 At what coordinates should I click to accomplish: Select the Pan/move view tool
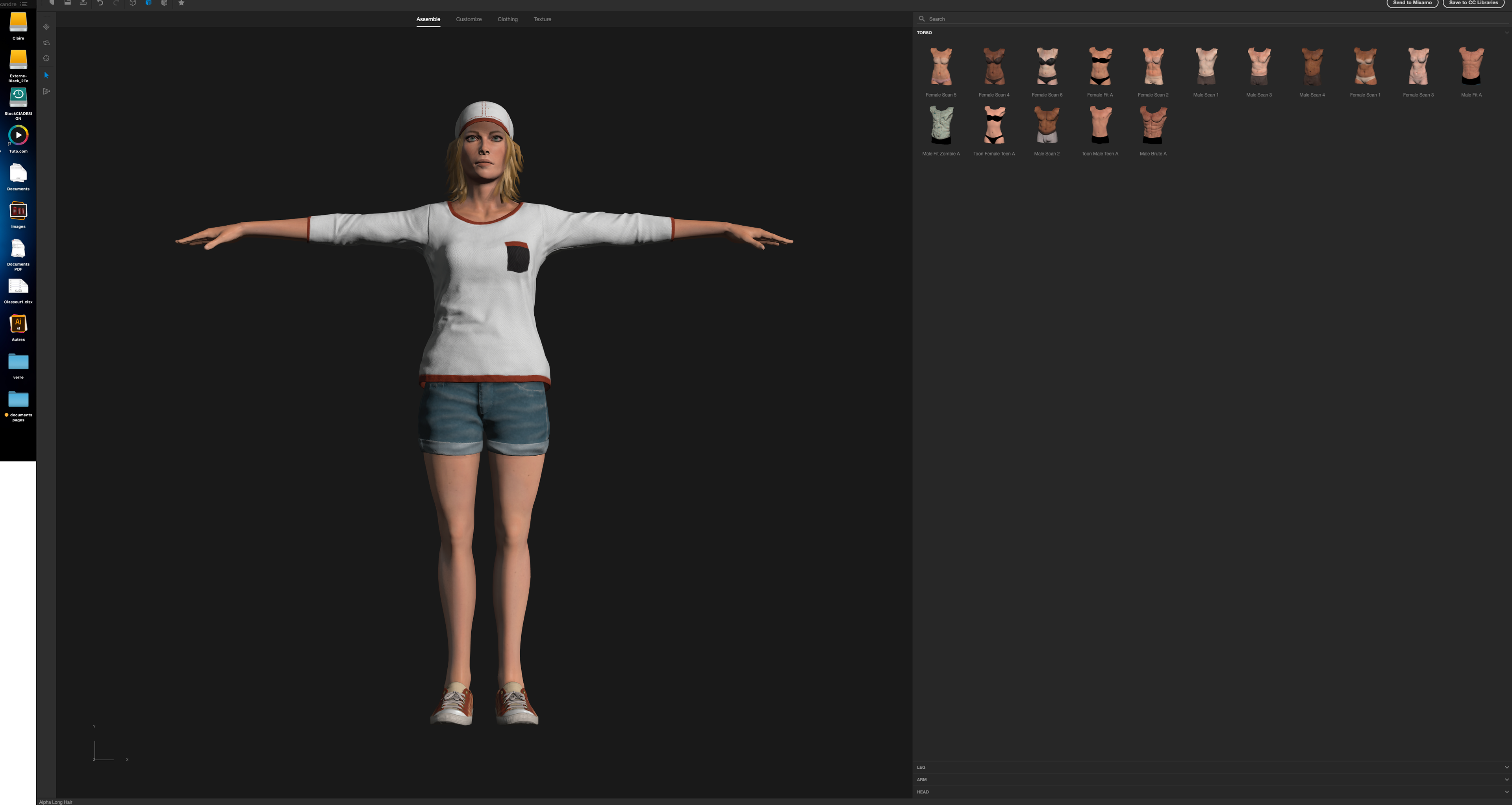(x=46, y=27)
